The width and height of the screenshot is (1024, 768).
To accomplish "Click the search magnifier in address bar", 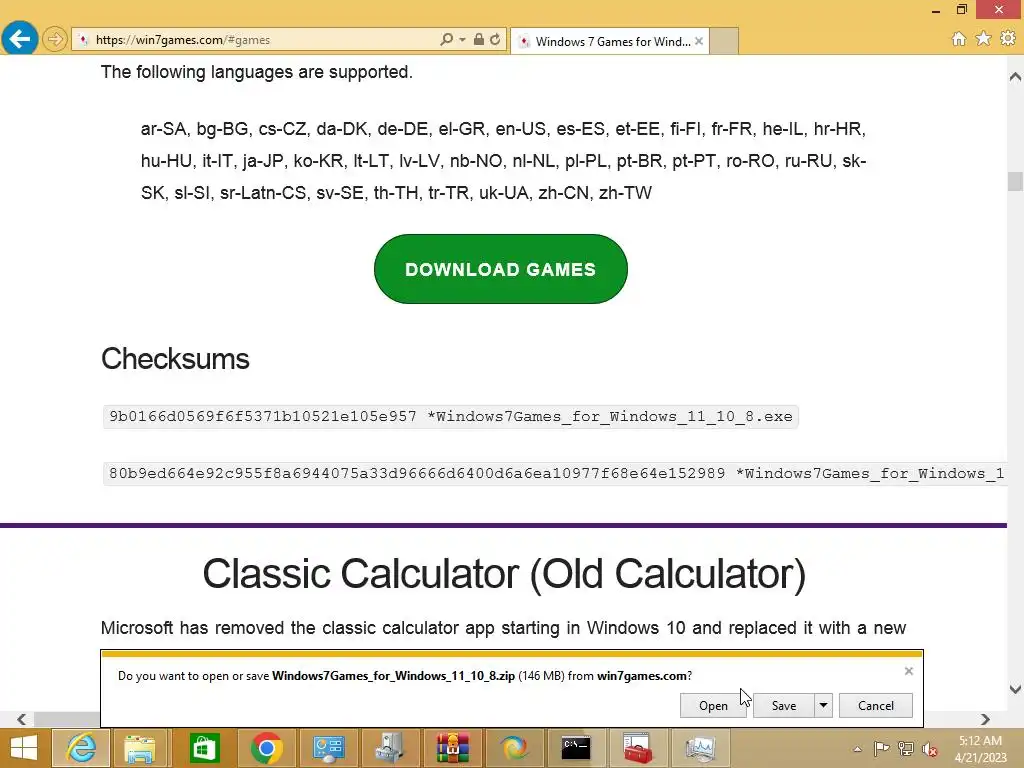I will tap(446, 39).
